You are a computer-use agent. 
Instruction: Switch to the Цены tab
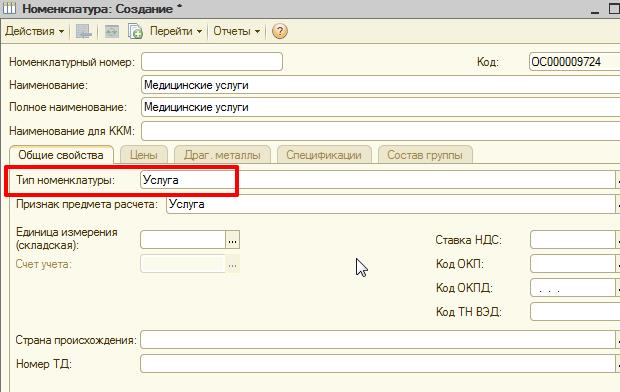(x=144, y=155)
